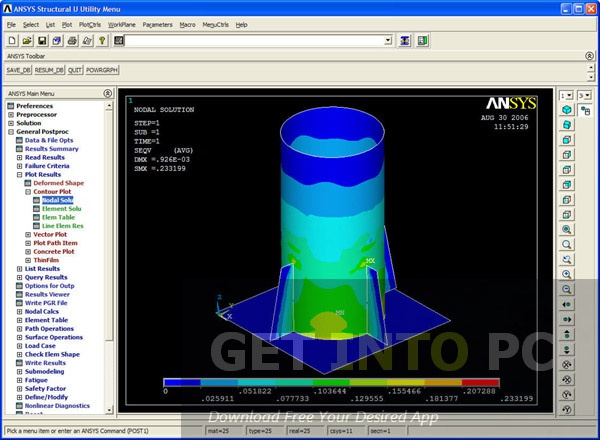Click the command prompt keyboard icon

tap(119, 40)
